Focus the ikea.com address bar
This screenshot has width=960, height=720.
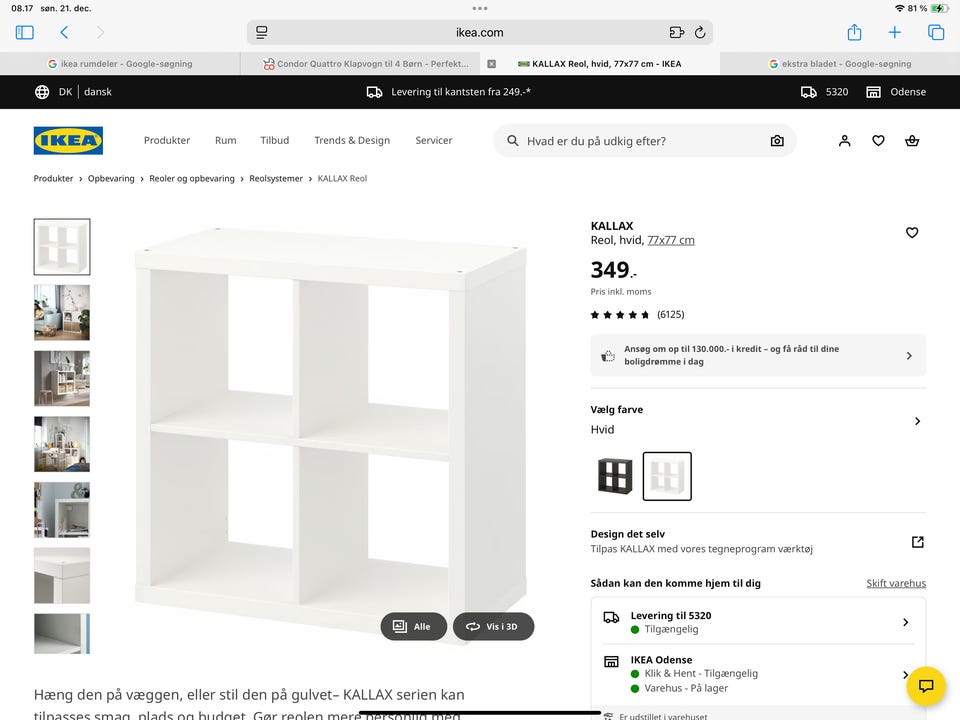pos(479,32)
